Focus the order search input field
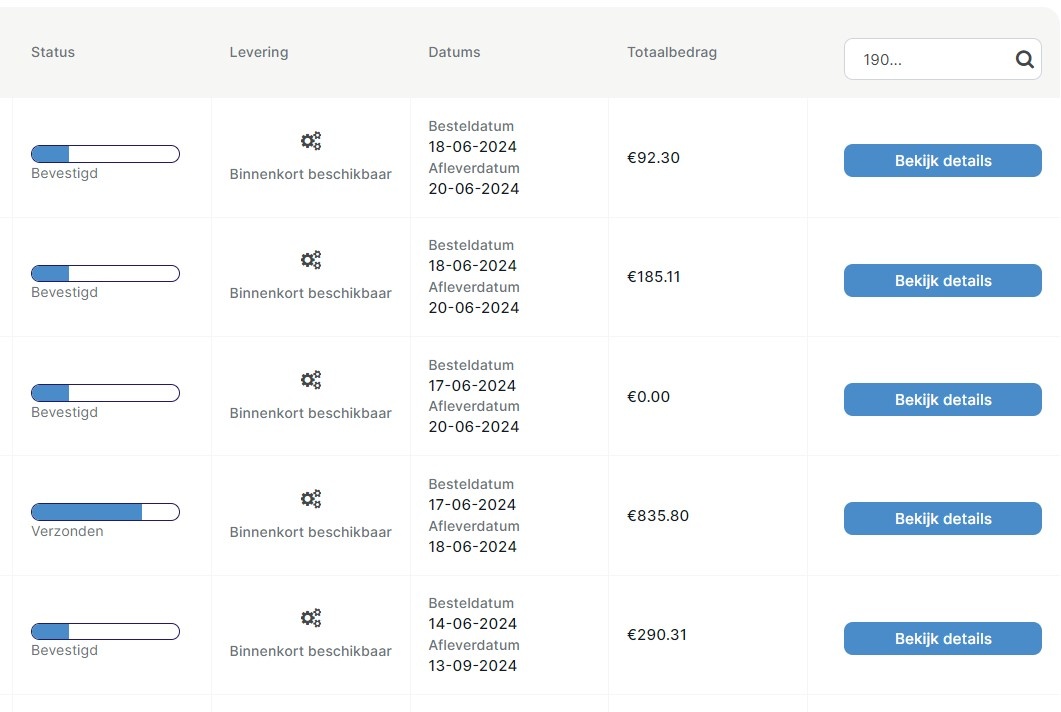Screen dimensions: 1061x712 tap(925, 59)
